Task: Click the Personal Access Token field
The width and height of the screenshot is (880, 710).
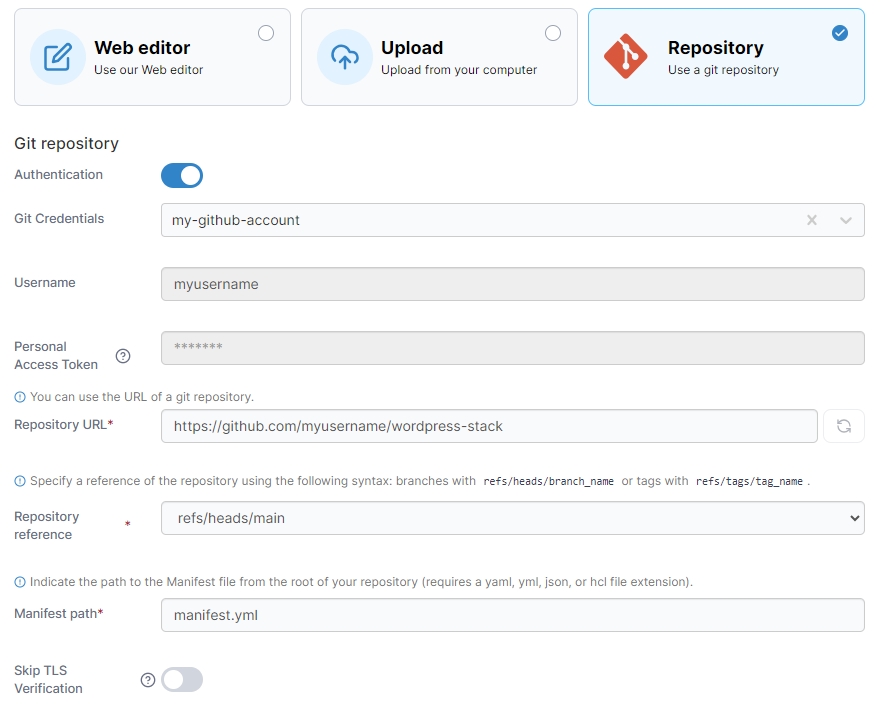Action: pyautogui.click(x=512, y=348)
